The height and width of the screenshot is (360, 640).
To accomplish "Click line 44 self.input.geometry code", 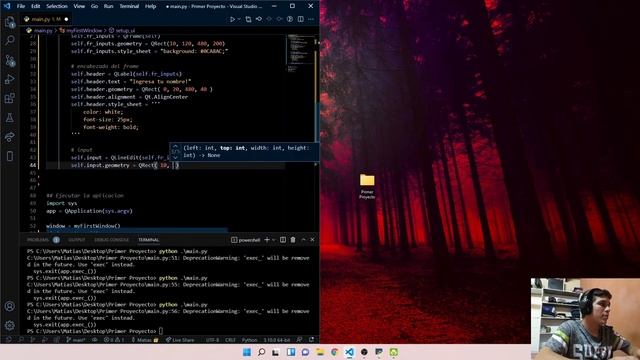I will (x=125, y=165).
